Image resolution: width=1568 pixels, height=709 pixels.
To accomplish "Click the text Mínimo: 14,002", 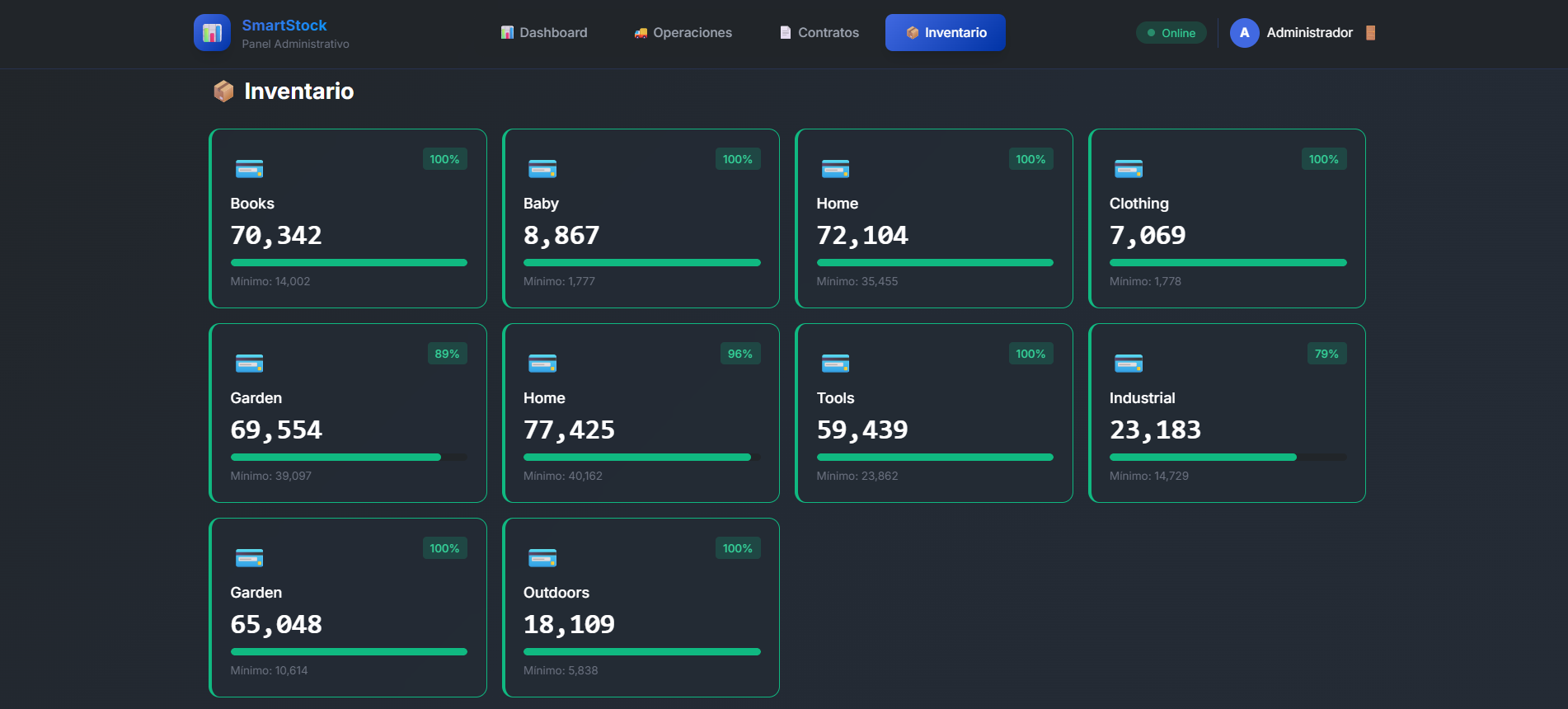I will click(x=270, y=282).
